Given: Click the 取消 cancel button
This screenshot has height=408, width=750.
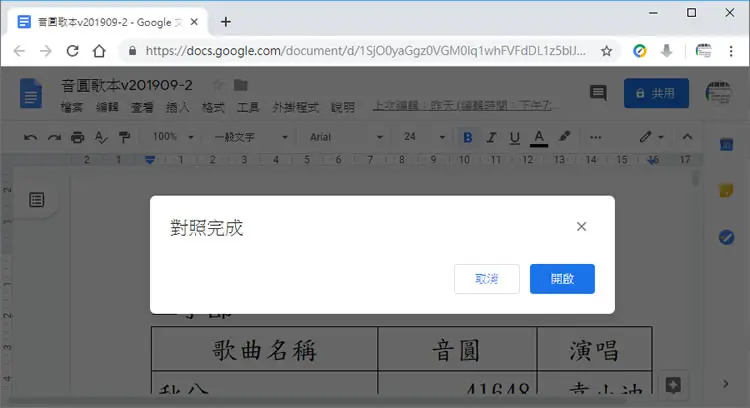Looking at the screenshot, I should 486,279.
